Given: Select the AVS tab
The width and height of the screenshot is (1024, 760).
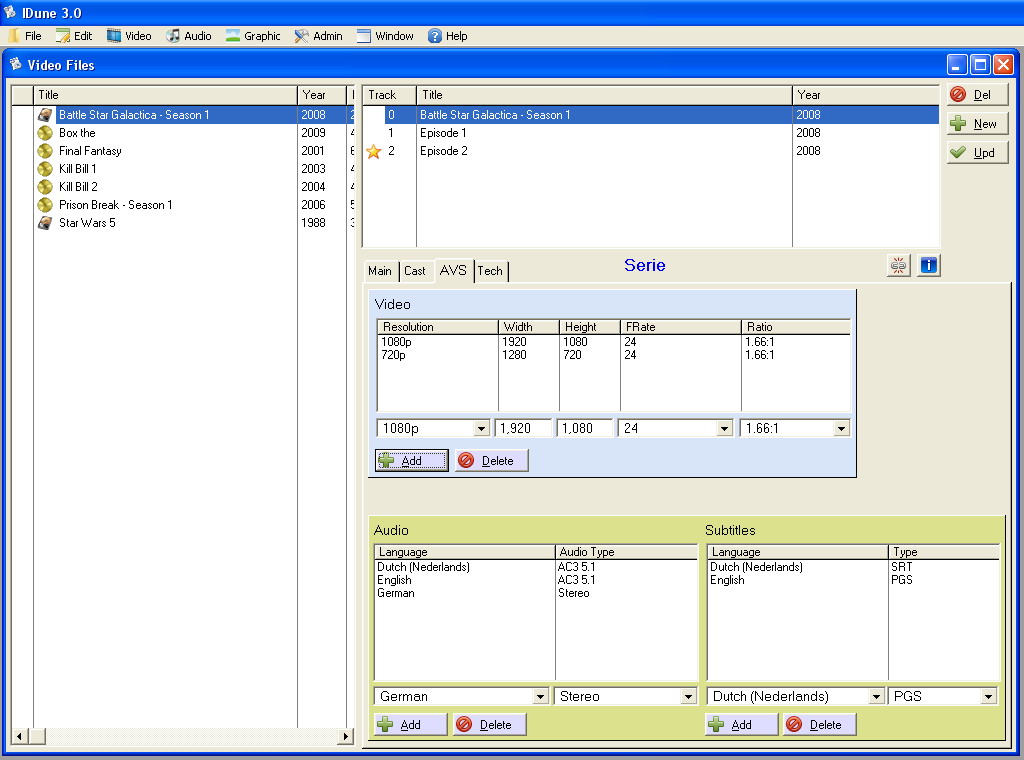Looking at the screenshot, I should (x=453, y=270).
